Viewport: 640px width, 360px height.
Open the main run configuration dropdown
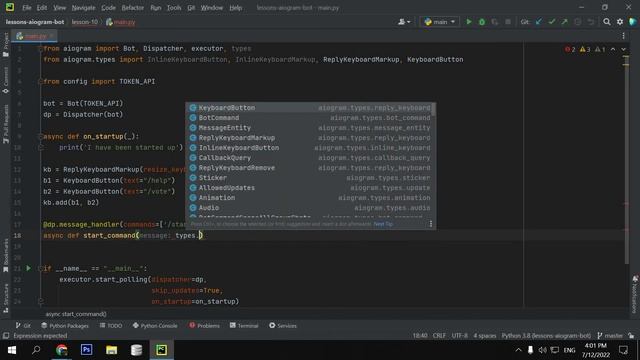440,22
